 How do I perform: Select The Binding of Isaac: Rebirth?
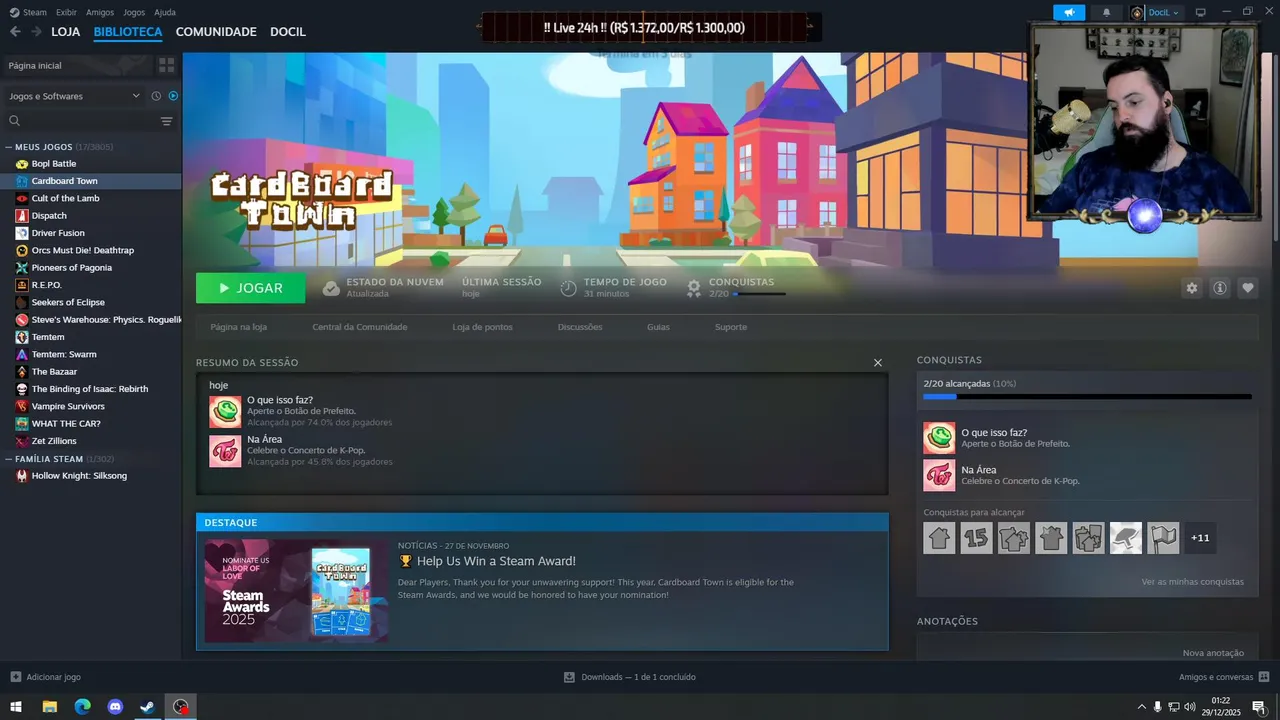pyautogui.click(x=90, y=389)
